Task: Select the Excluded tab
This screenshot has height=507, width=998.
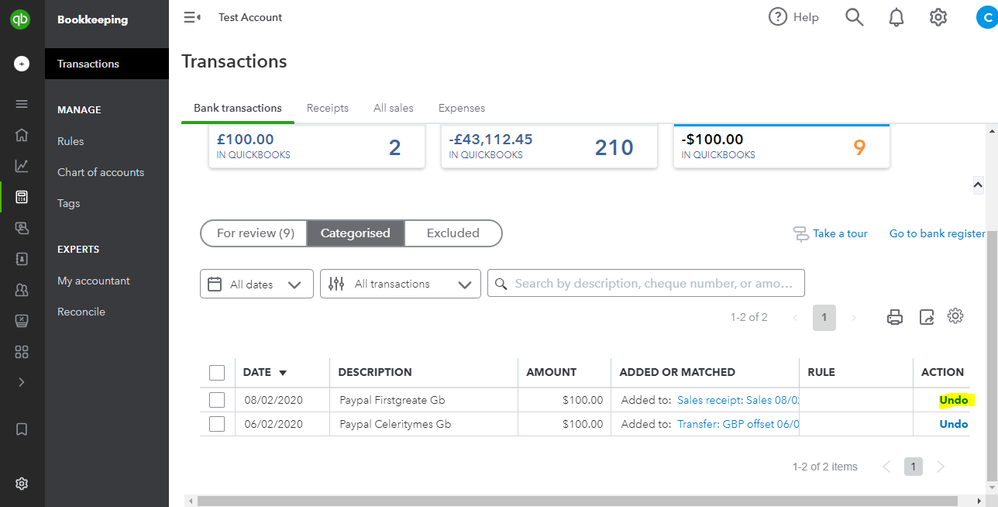Action: [x=453, y=233]
